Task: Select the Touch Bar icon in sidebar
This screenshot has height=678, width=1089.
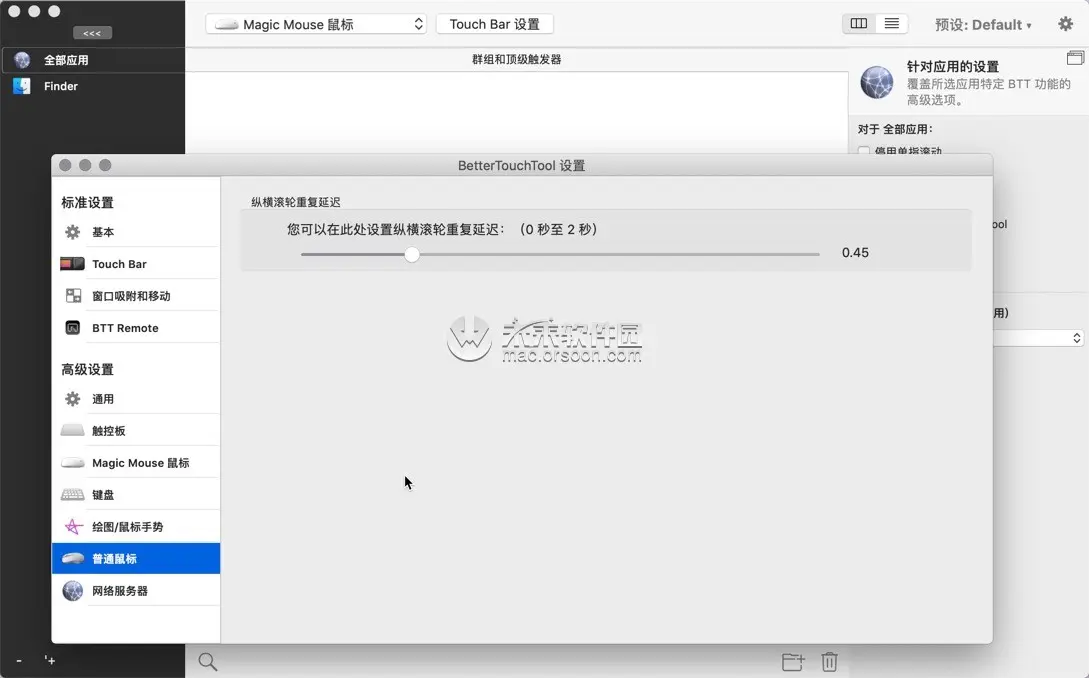Action: [x=72, y=264]
